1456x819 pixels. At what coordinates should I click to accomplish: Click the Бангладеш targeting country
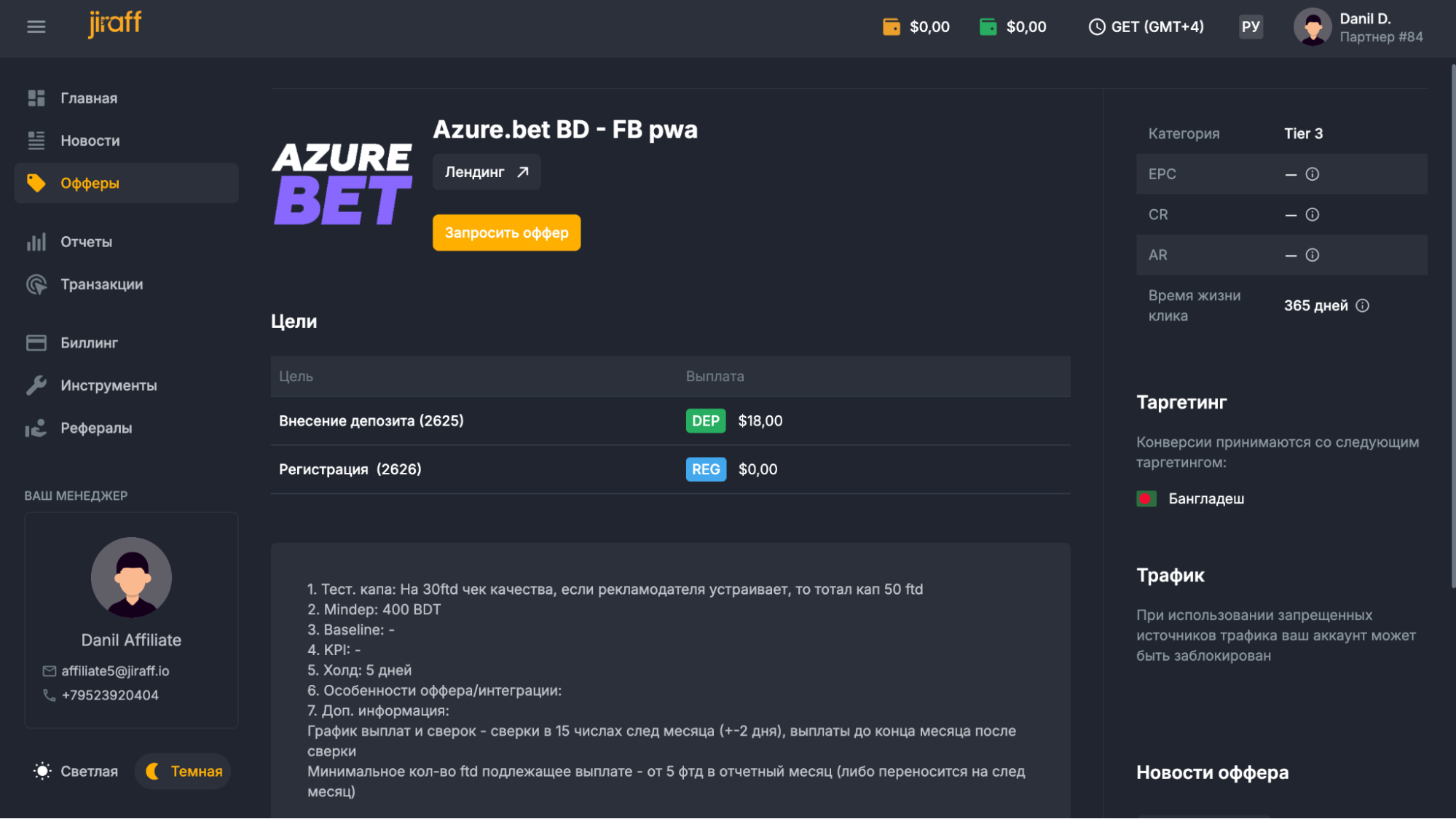coord(1206,499)
